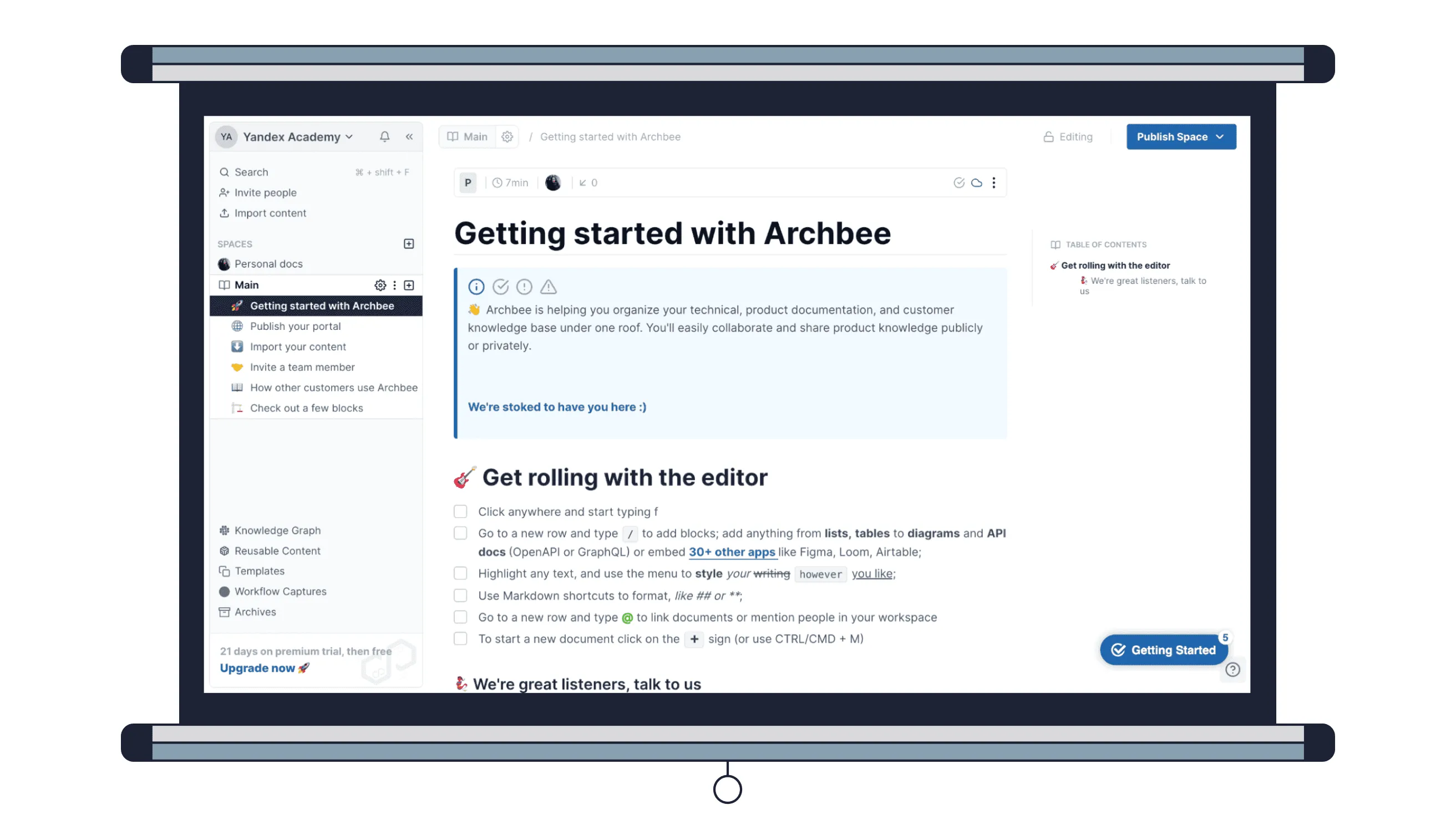Screen dimensions: 1456x815
Task: Click Upgrade now button
Action: [265, 668]
